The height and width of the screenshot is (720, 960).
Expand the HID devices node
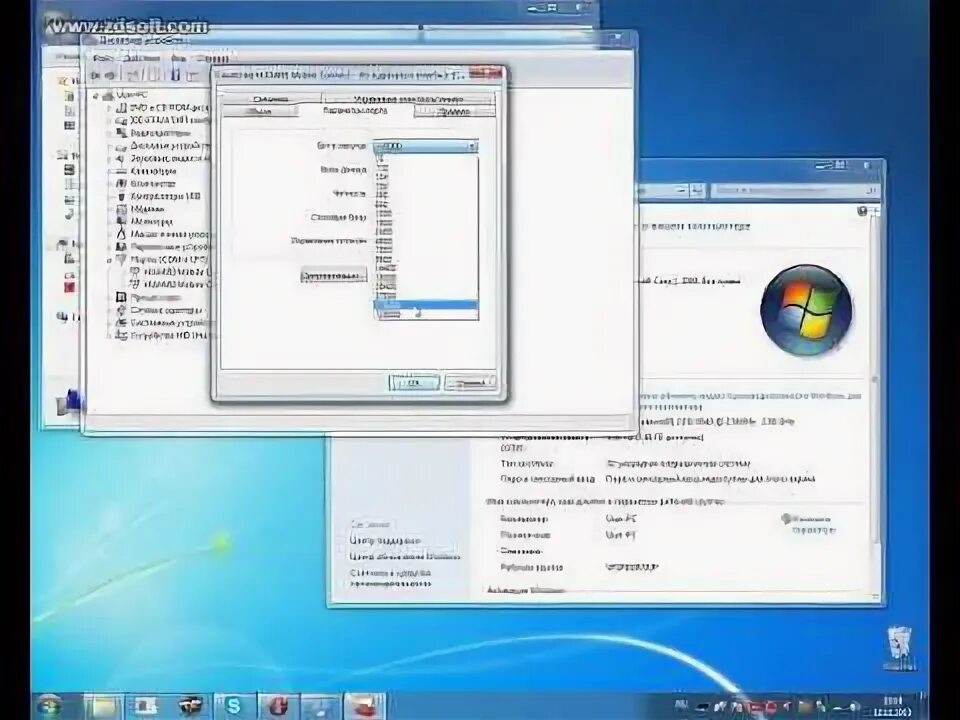click(110, 336)
